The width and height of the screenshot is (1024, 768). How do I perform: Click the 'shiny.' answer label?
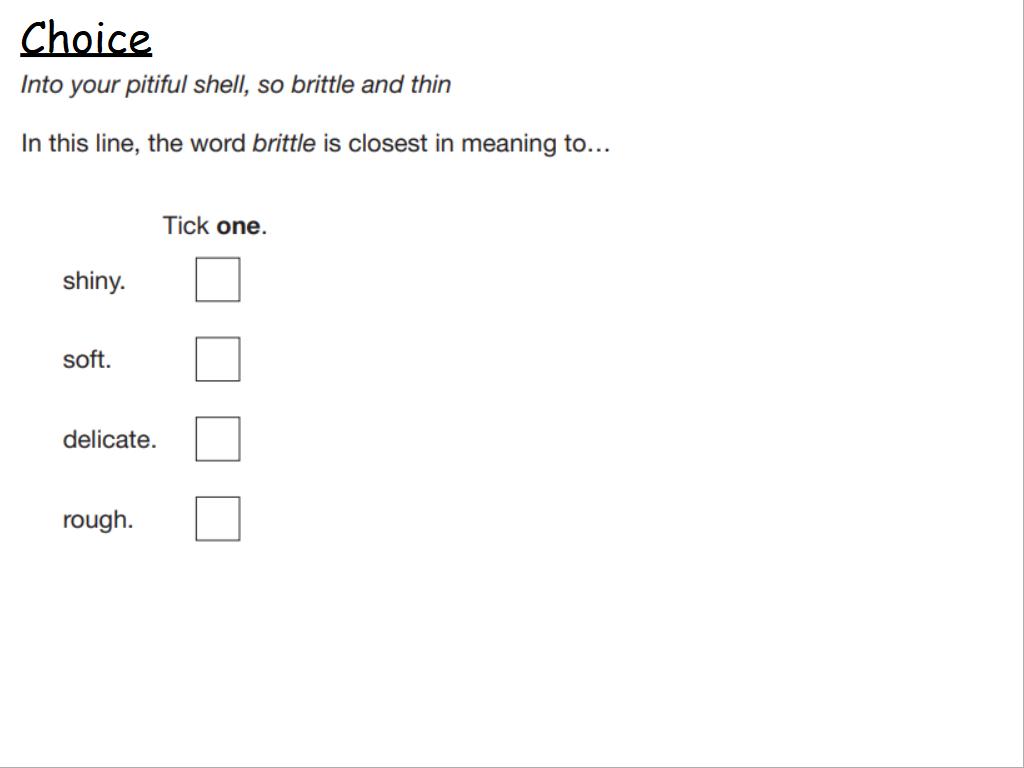click(x=93, y=281)
